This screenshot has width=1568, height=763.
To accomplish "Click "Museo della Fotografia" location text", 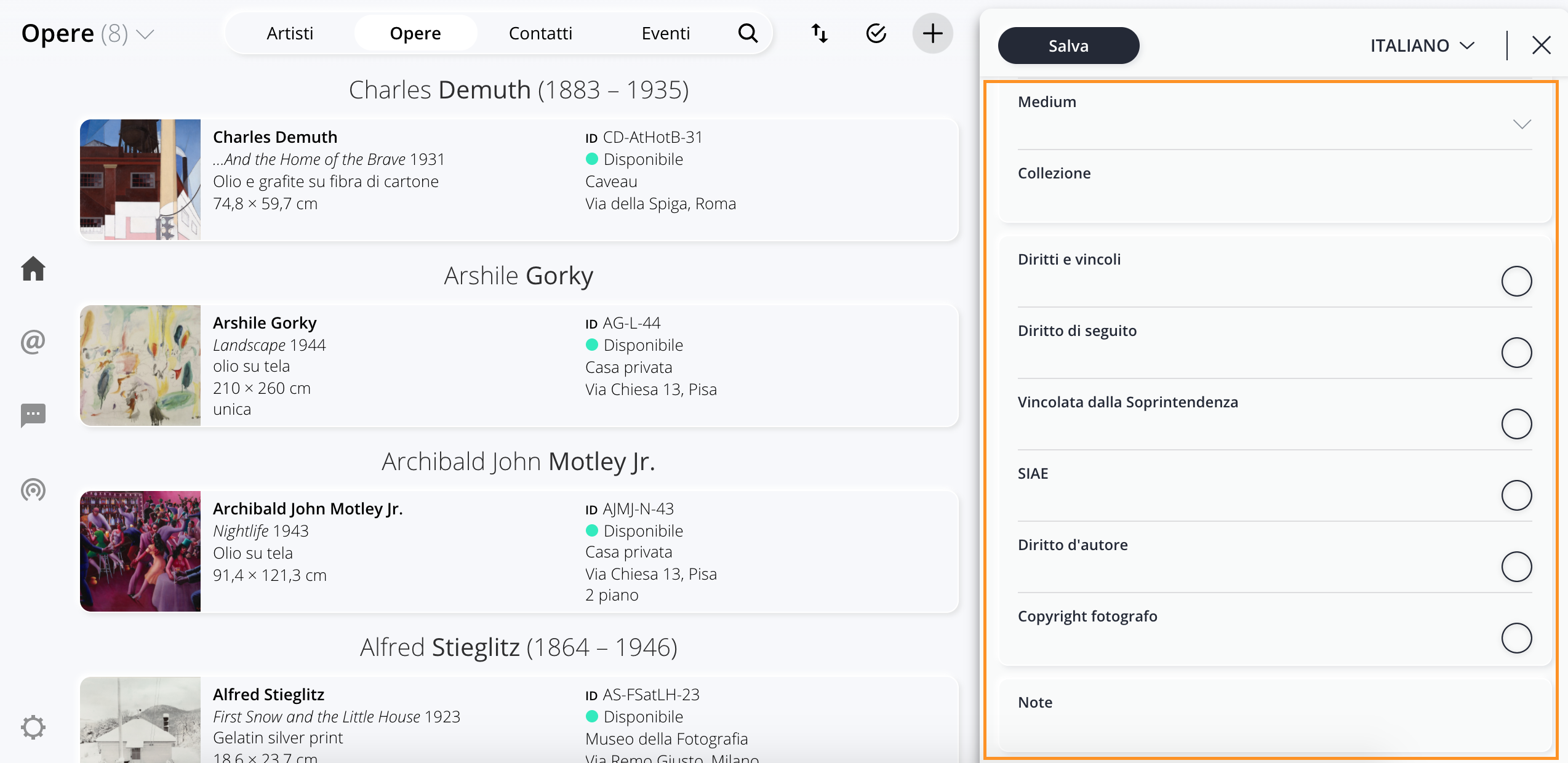I will pyautogui.click(x=666, y=738).
